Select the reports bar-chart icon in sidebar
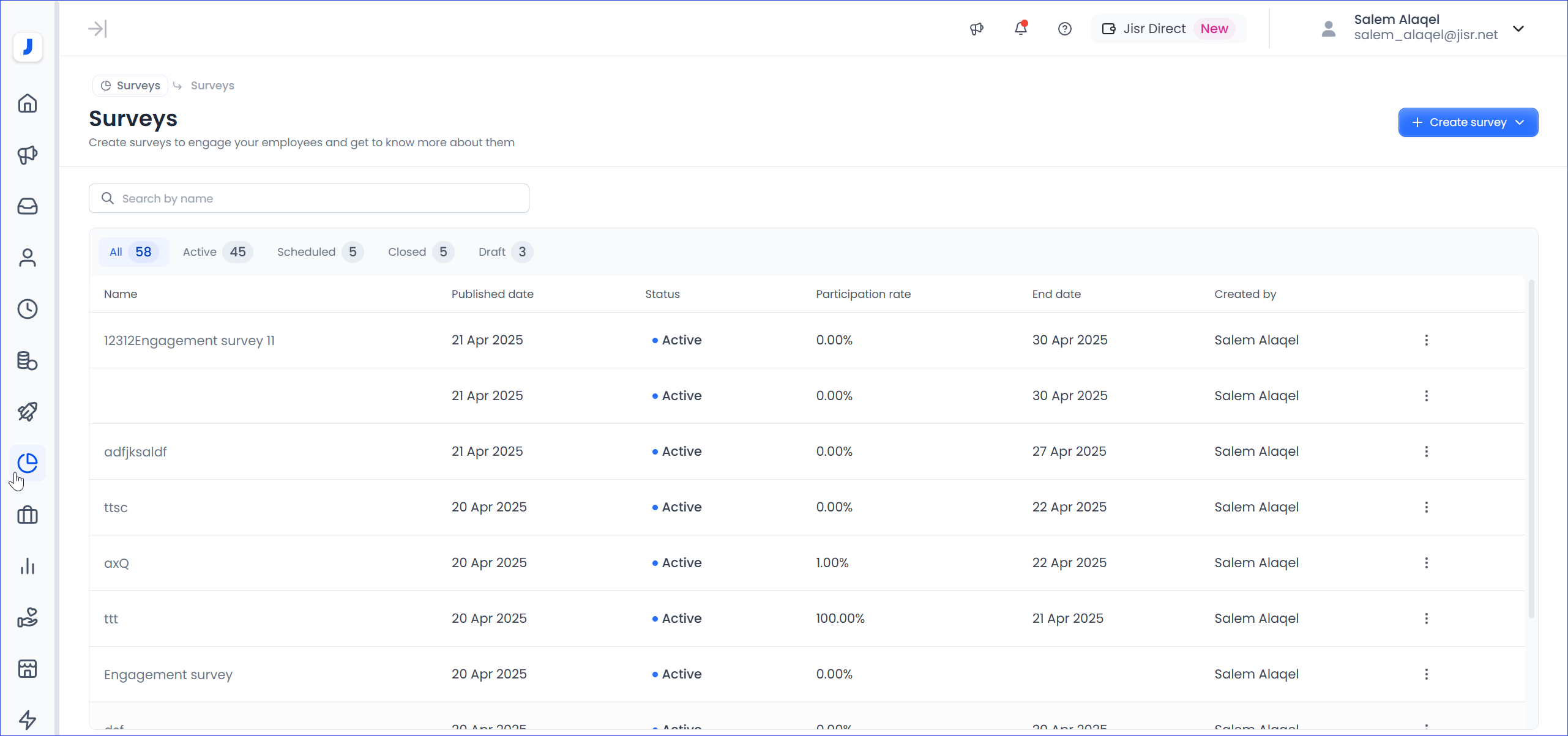 [x=28, y=566]
